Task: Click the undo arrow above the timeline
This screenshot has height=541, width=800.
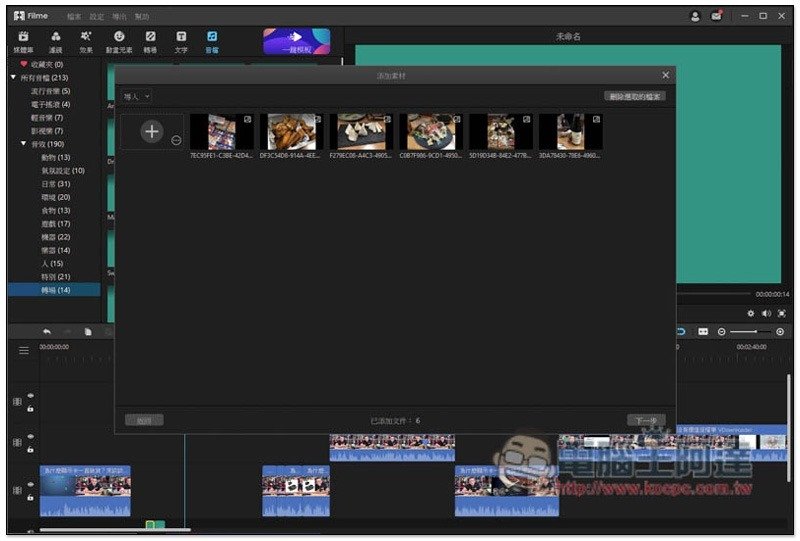Action: 46,331
